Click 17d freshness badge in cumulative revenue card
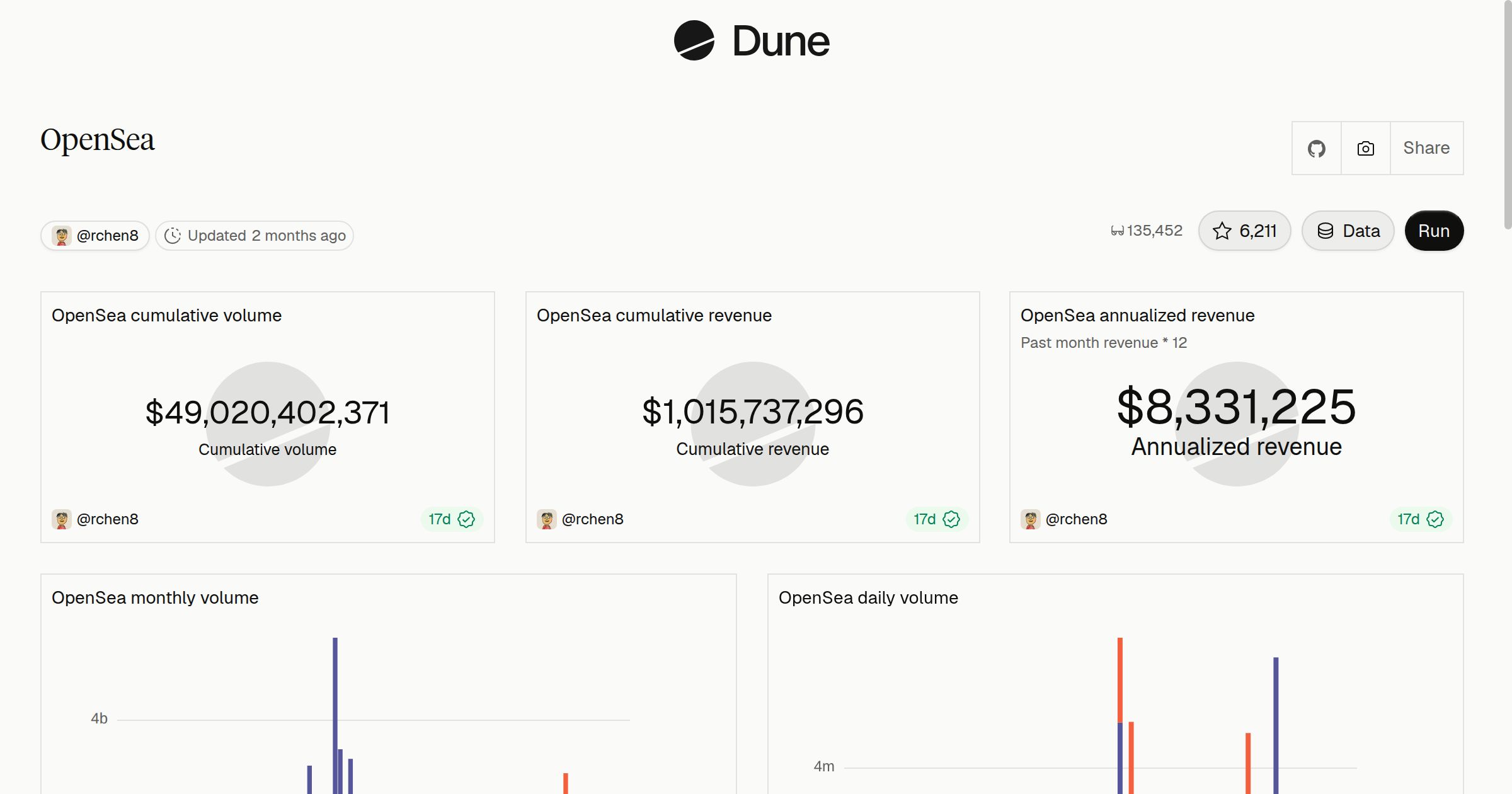 (x=937, y=519)
